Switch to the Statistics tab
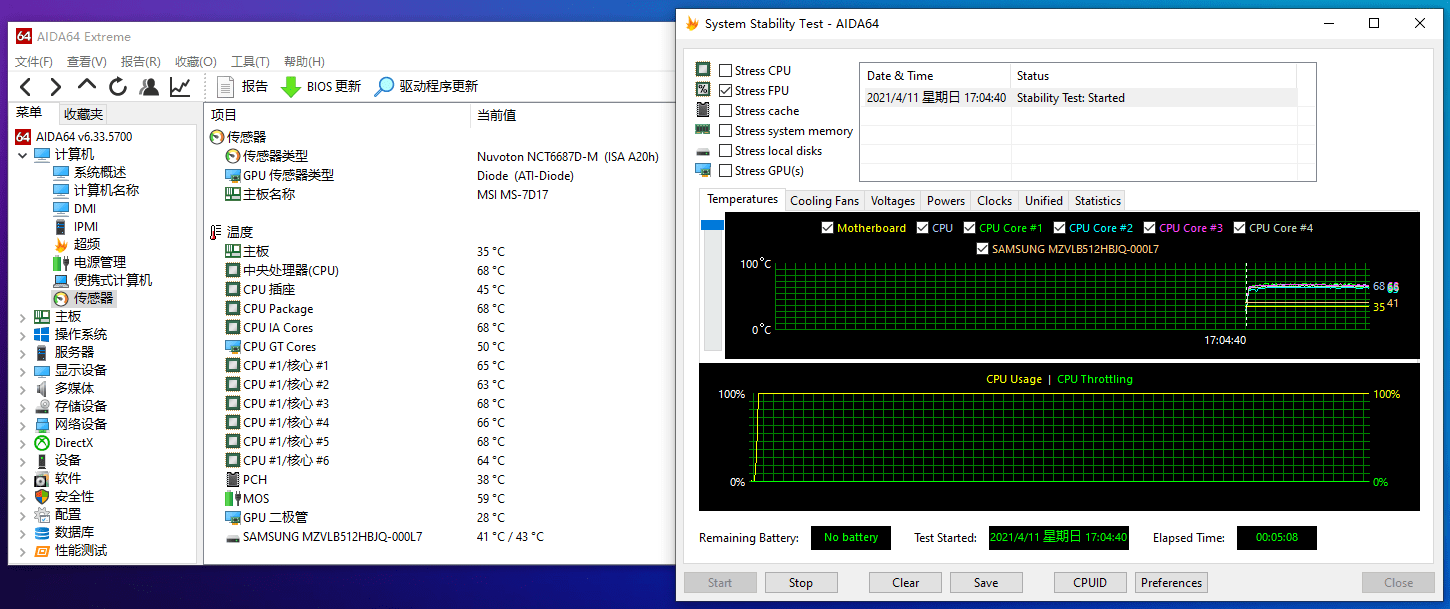Image resolution: width=1450 pixels, height=609 pixels. click(x=1097, y=200)
